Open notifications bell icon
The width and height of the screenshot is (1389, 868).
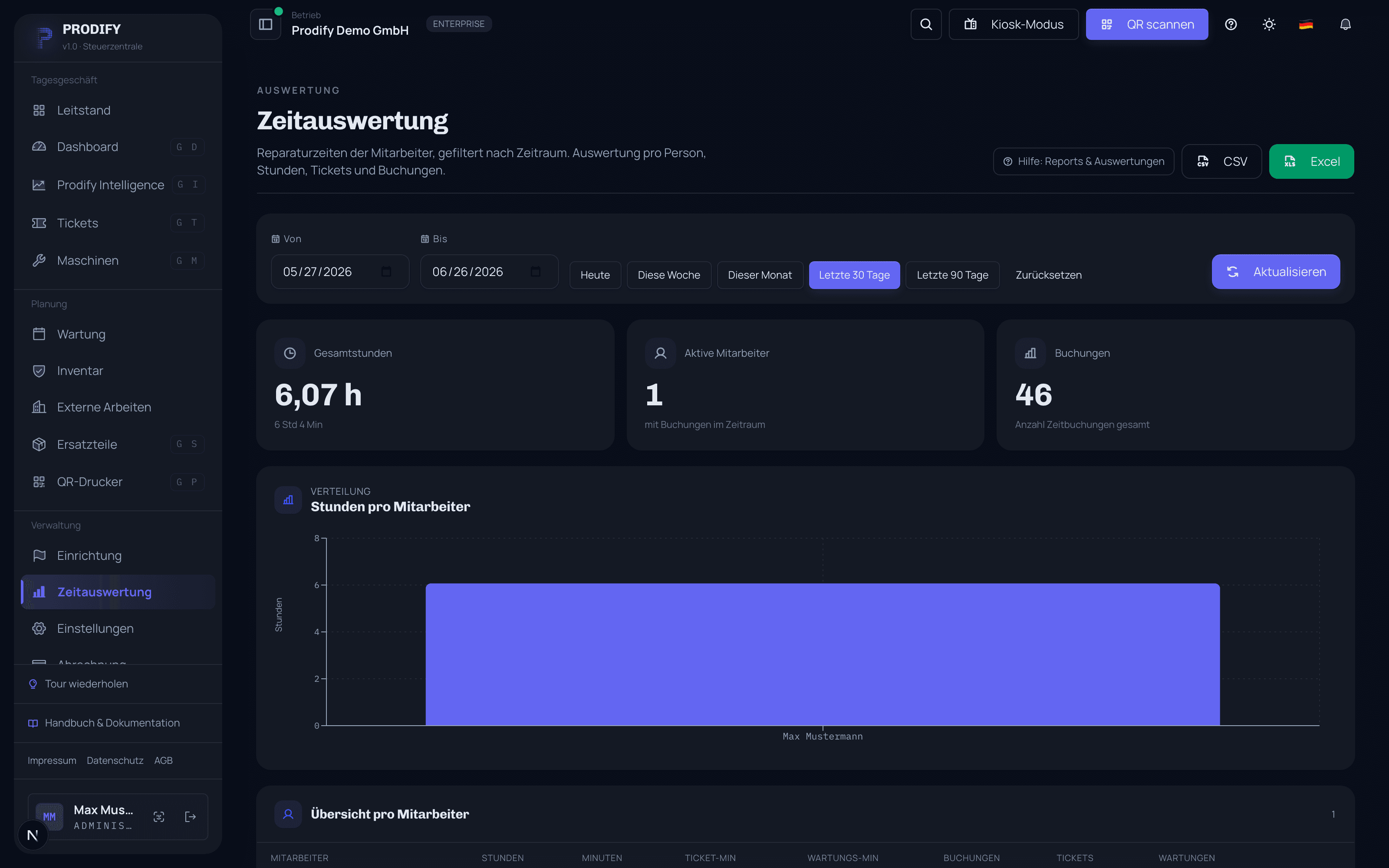coord(1346,24)
